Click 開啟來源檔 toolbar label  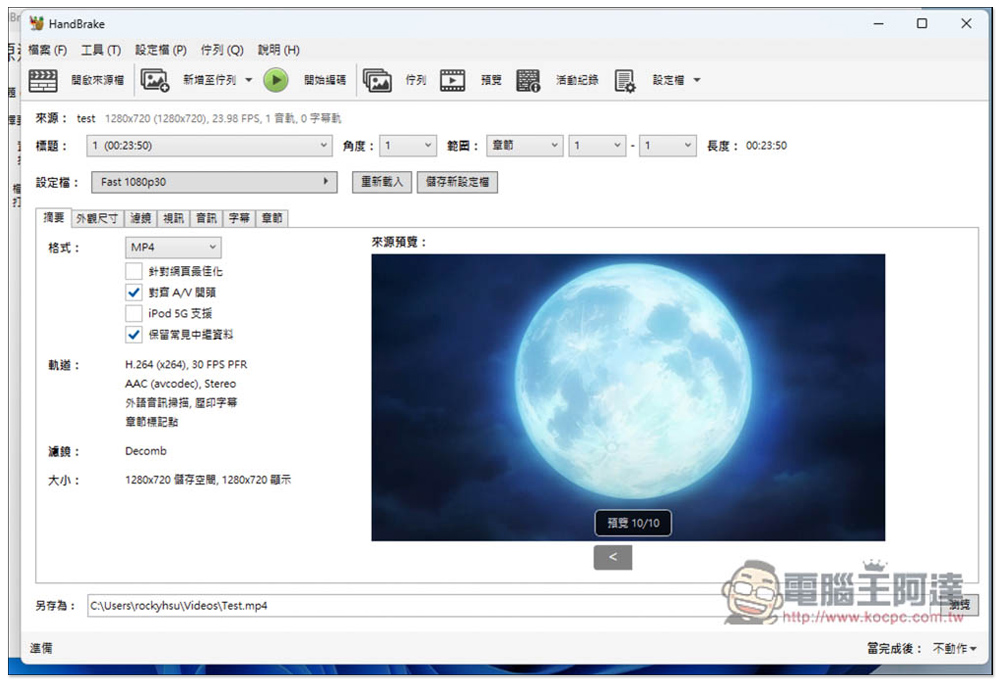pos(98,80)
